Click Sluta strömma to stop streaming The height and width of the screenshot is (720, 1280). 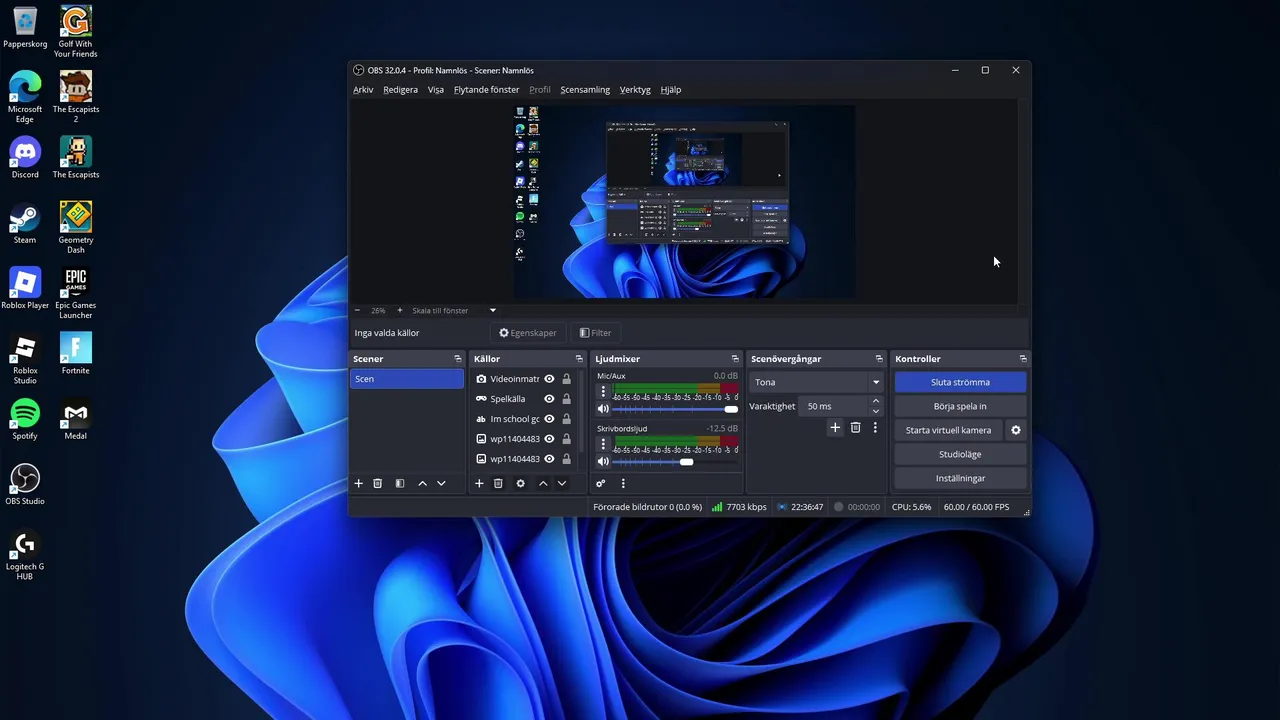pos(960,382)
